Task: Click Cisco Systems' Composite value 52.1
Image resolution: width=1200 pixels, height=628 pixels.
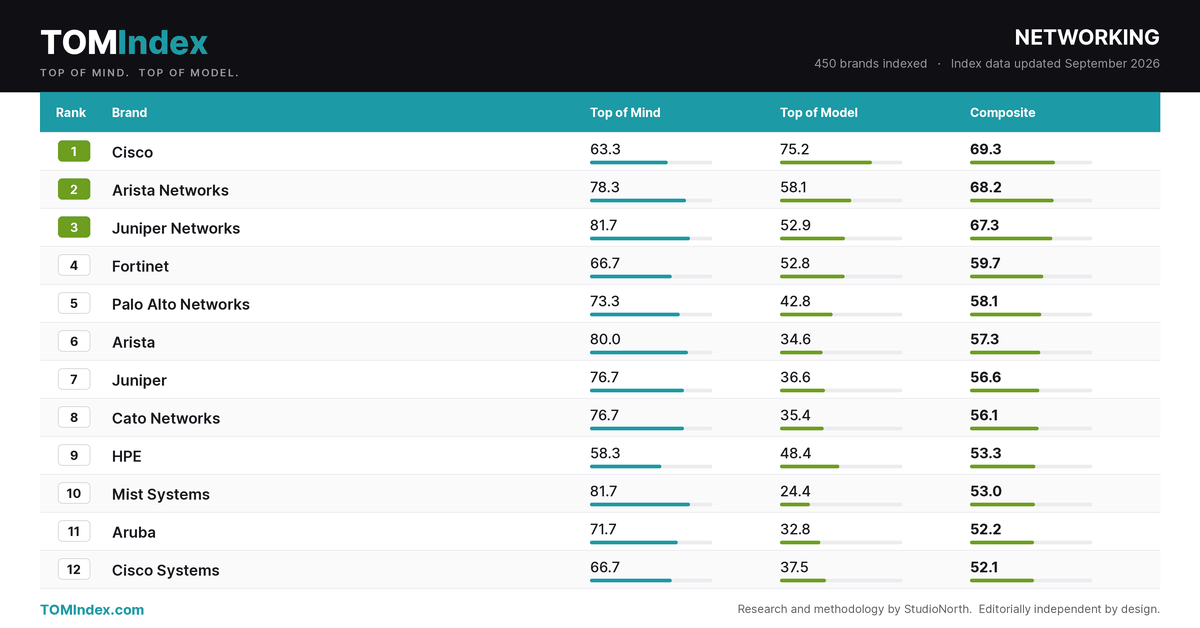Action: click(984, 567)
